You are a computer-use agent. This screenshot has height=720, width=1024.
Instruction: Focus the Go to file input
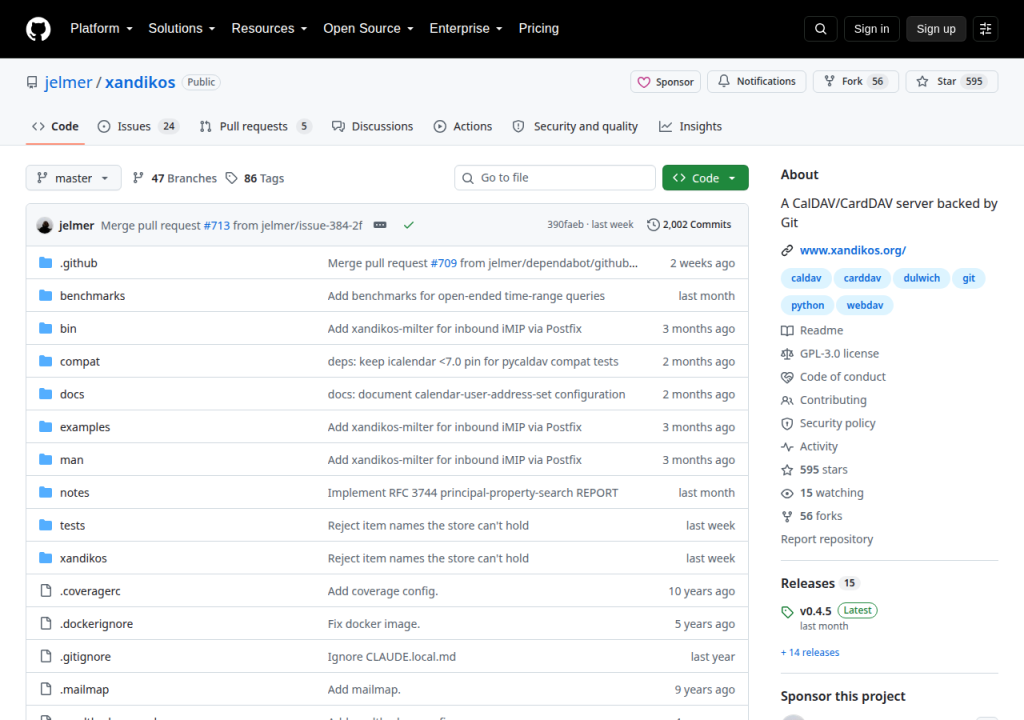(554, 178)
